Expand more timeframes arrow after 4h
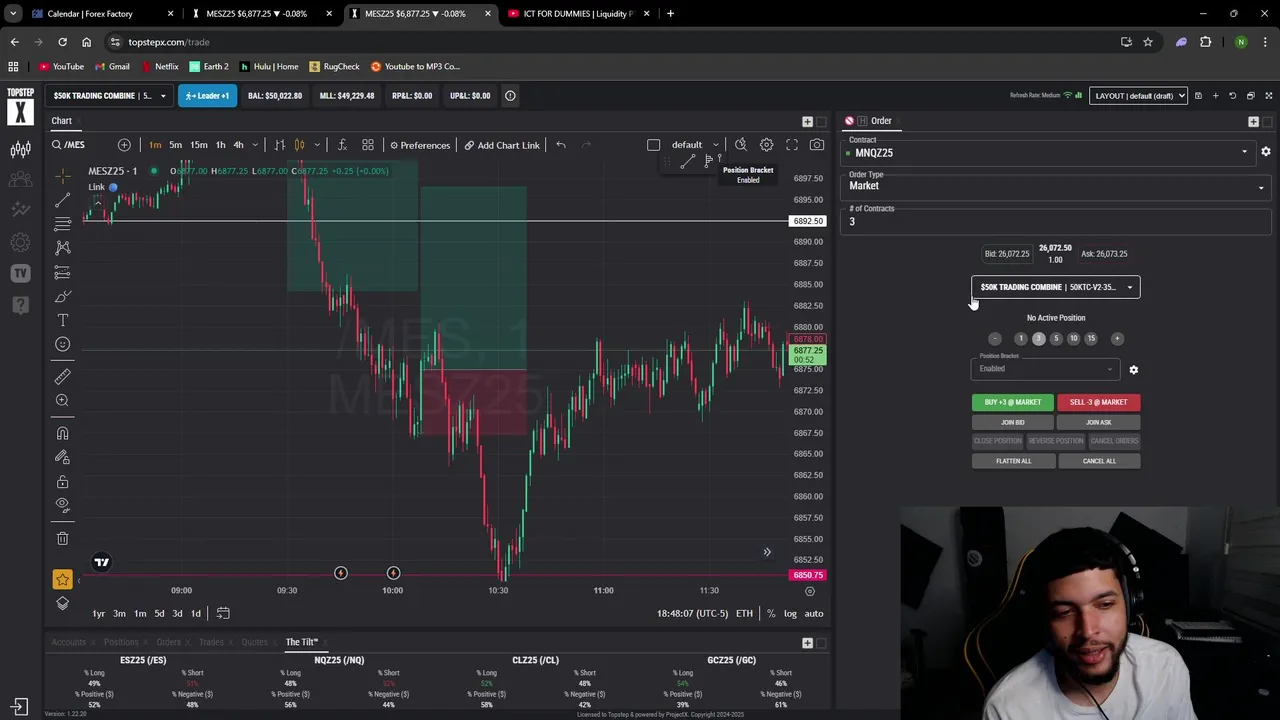Image resolution: width=1280 pixels, height=720 pixels. coord(254,145)
